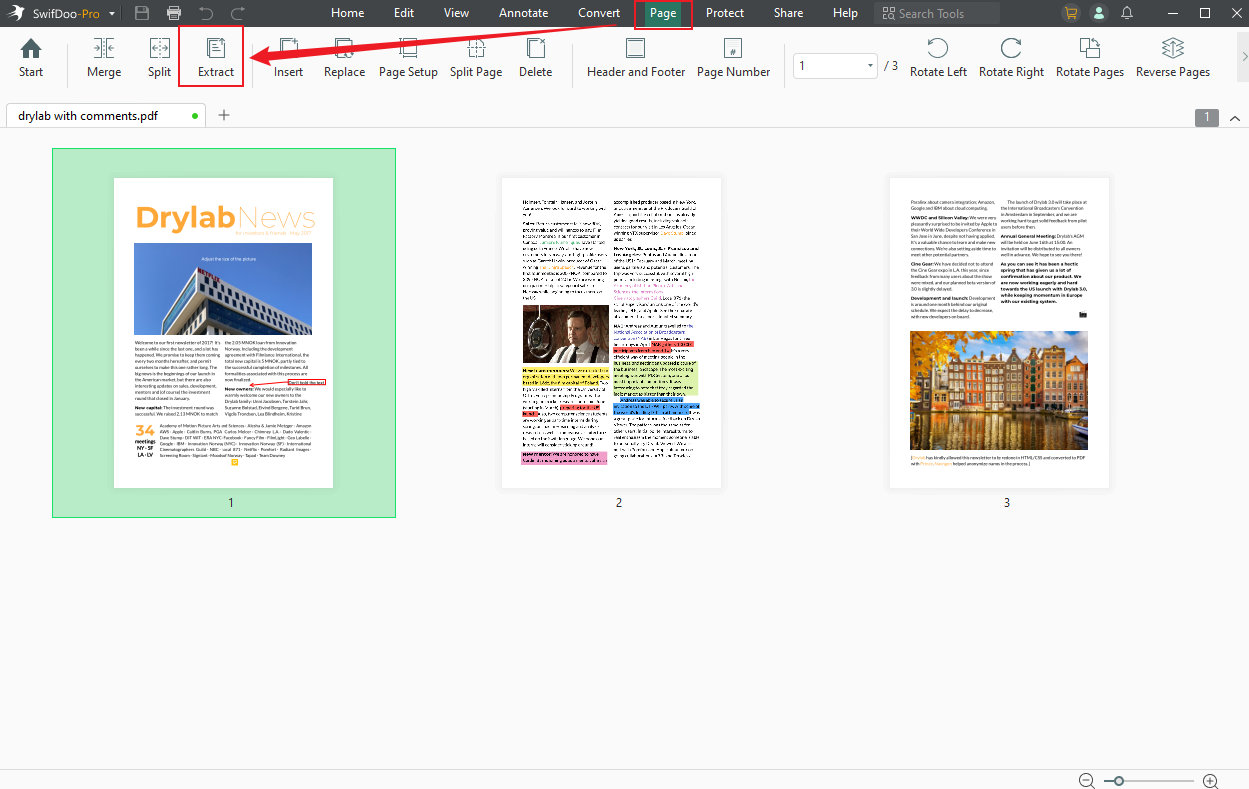Collapse the toolbar with the chevron arrow

1235,117
